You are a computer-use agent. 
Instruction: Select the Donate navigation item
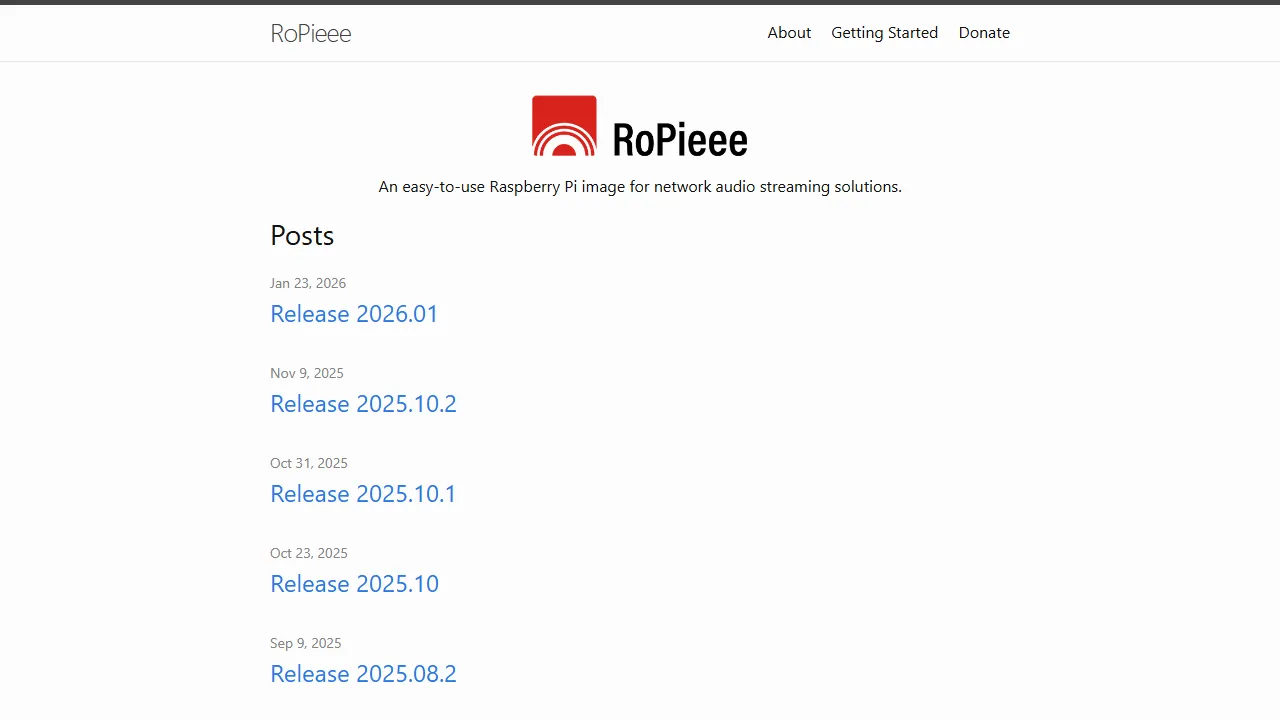[984, 32]
